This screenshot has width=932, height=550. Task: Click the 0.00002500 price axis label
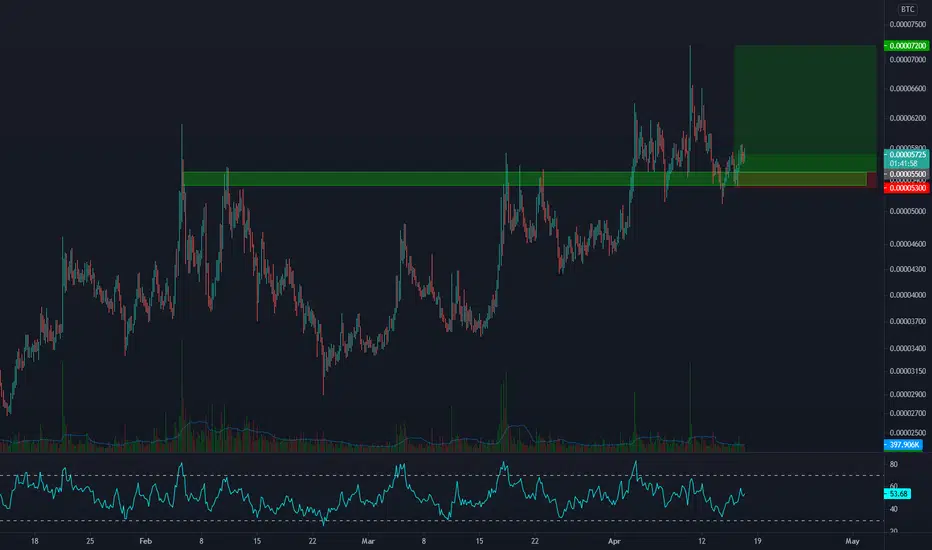[x=908, y=433]
